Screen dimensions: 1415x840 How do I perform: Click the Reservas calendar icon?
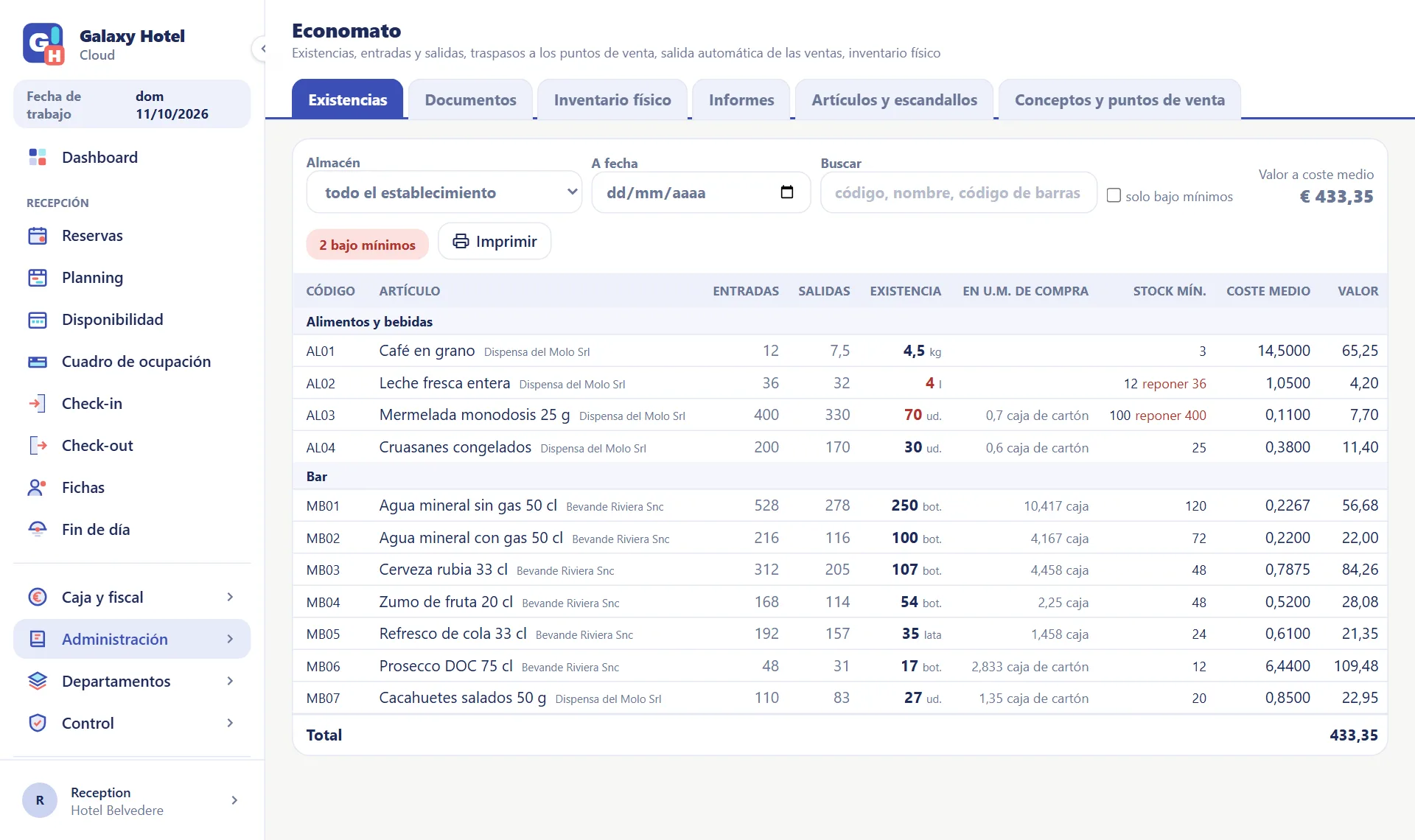(x=38, y=236)
